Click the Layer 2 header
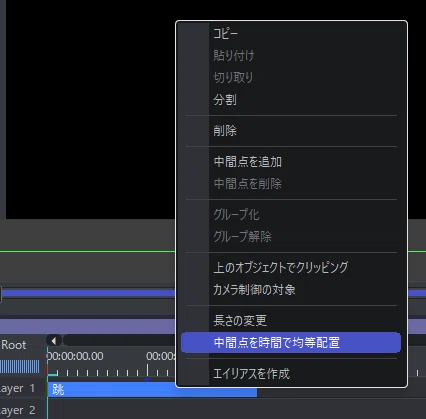 click(17, 410)
